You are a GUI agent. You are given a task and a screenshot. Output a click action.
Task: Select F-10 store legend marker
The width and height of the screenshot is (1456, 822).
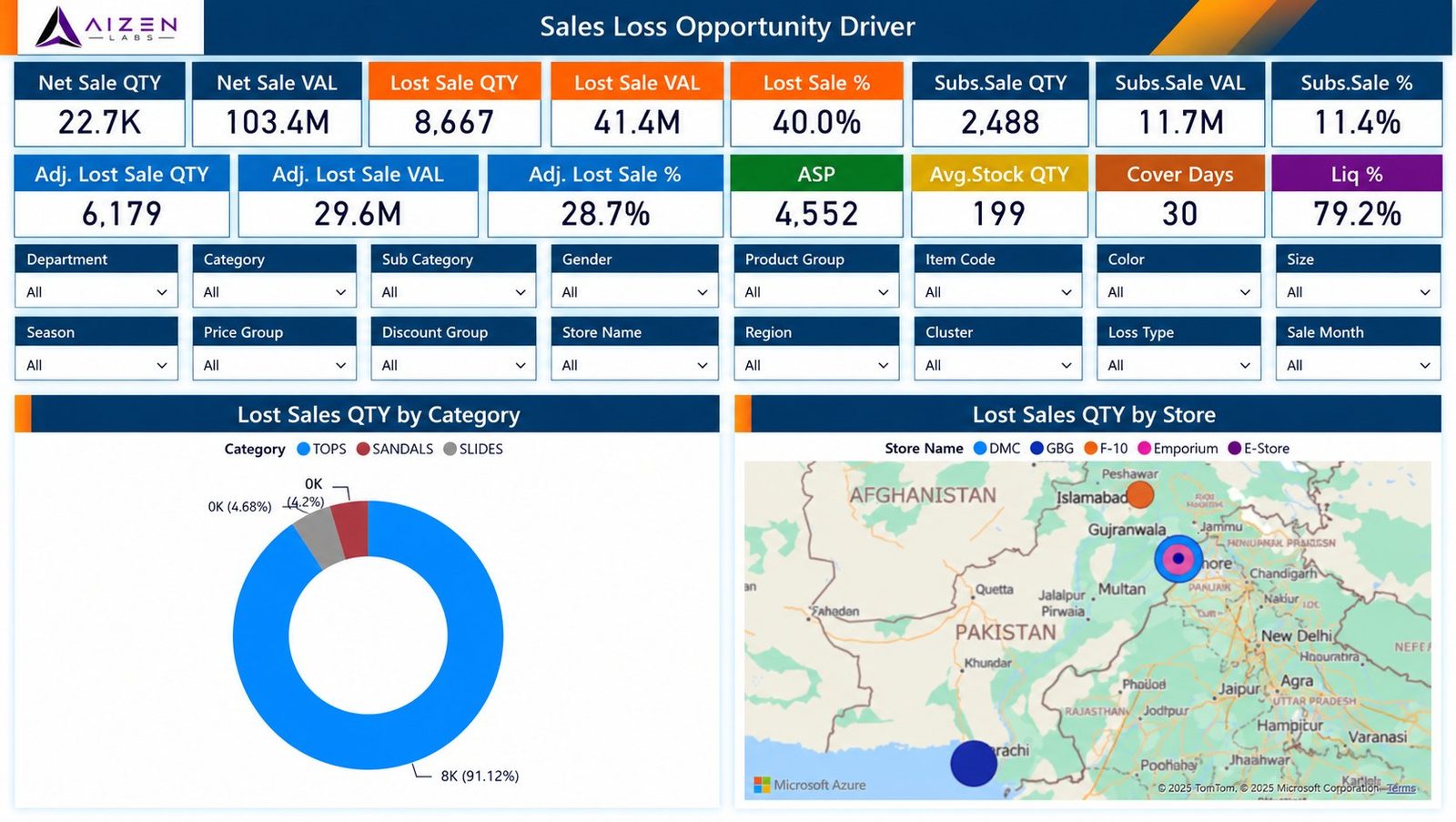(1090, 448)
